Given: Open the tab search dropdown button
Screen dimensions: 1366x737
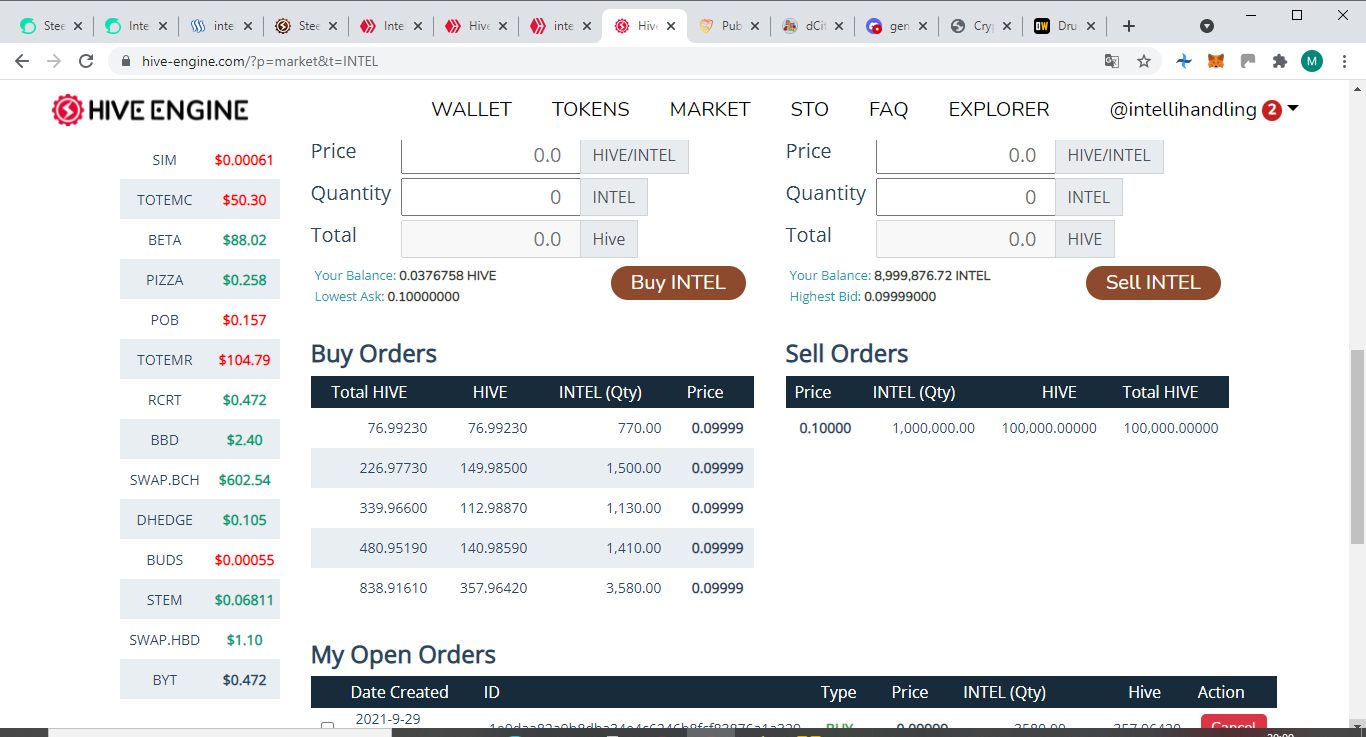Looking at the screenshot, I should 1207,26.
